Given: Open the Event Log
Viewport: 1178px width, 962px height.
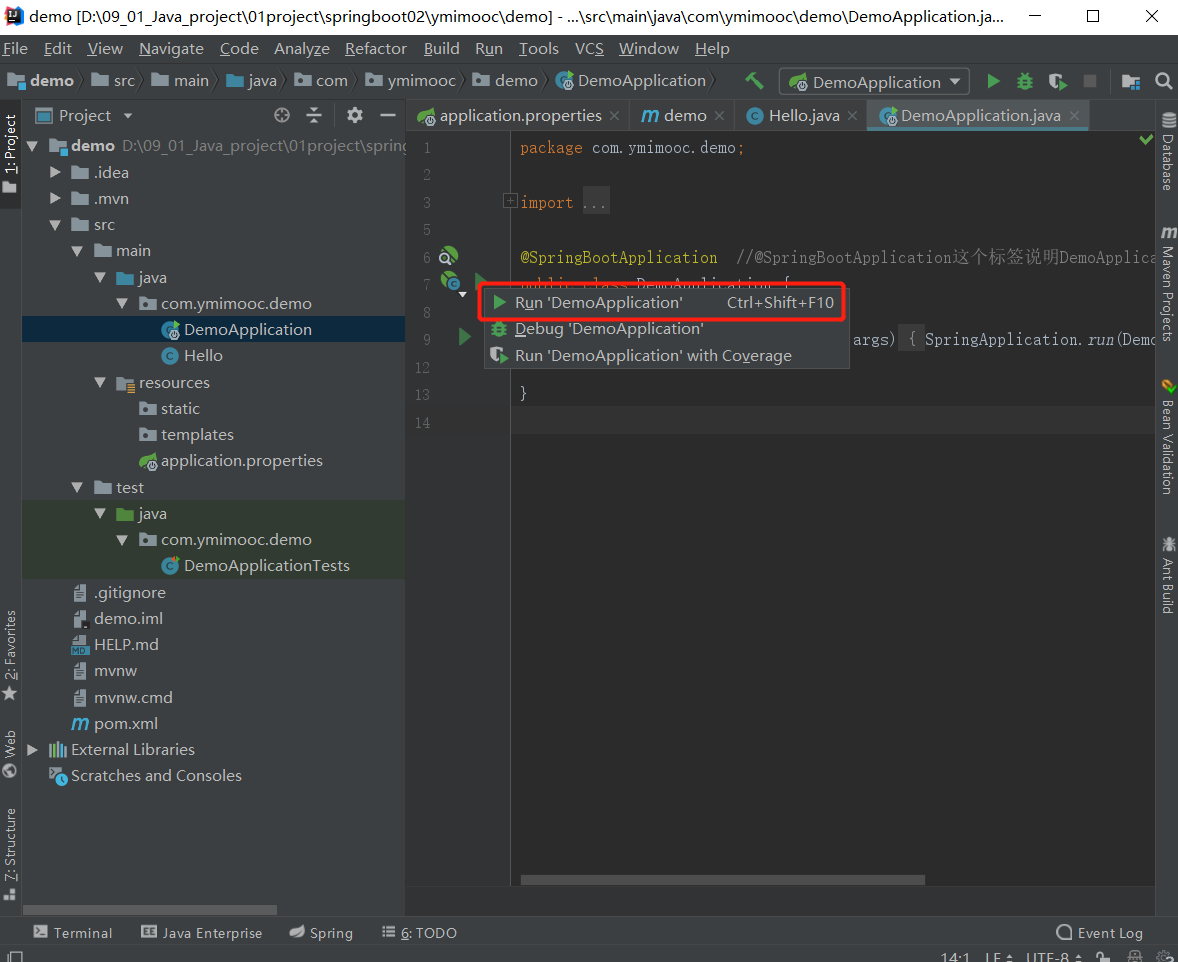Looking at the screenshot, I should [x=1098, y=932].
